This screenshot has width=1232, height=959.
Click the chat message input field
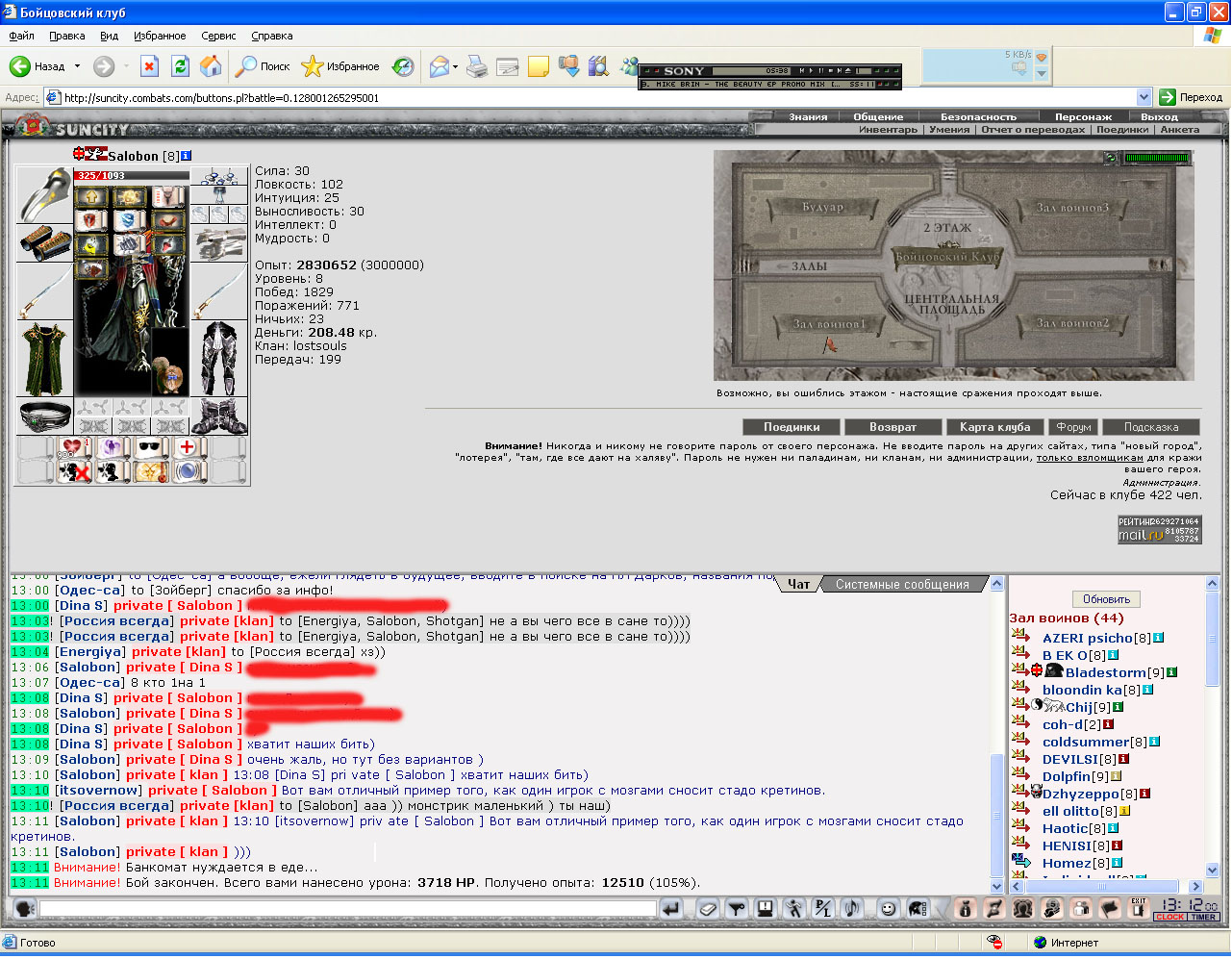click(x=348, y=908)
